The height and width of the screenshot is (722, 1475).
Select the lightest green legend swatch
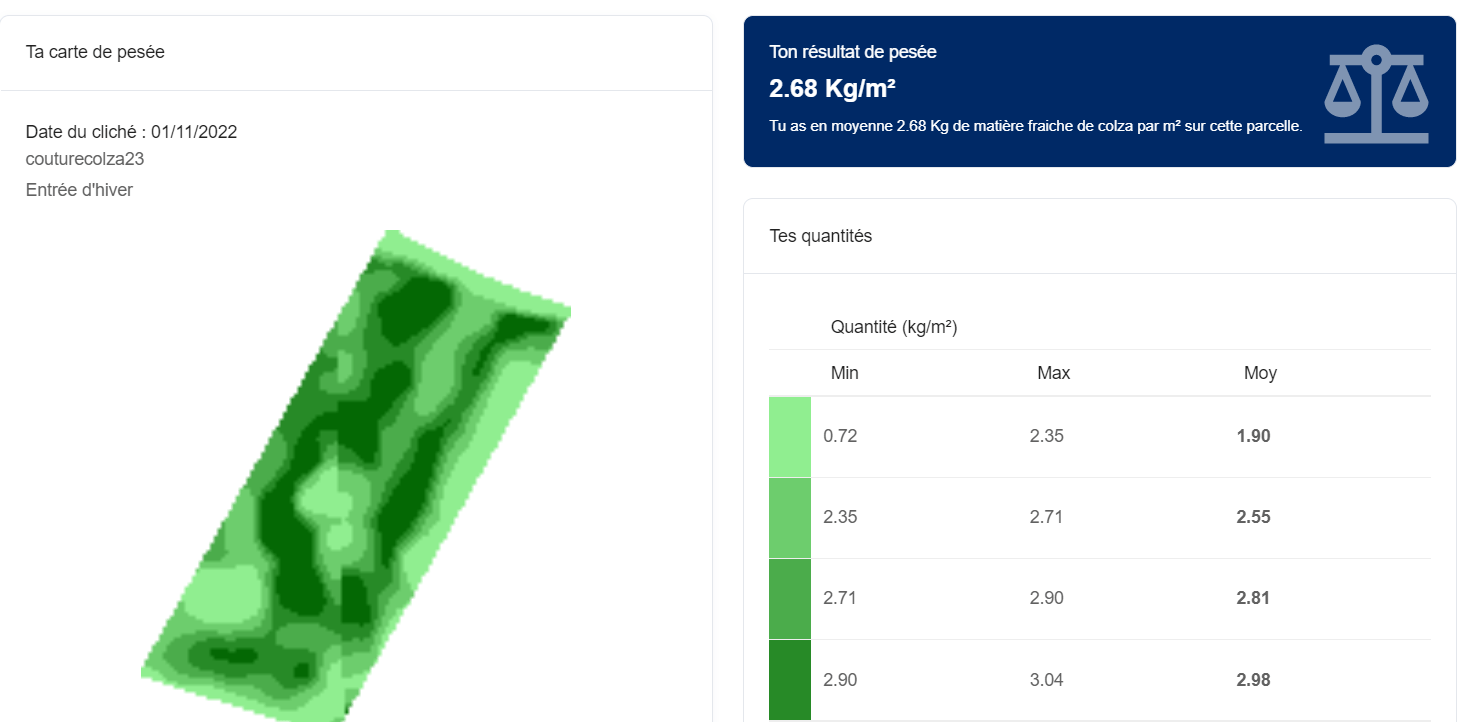click(790, 437)
